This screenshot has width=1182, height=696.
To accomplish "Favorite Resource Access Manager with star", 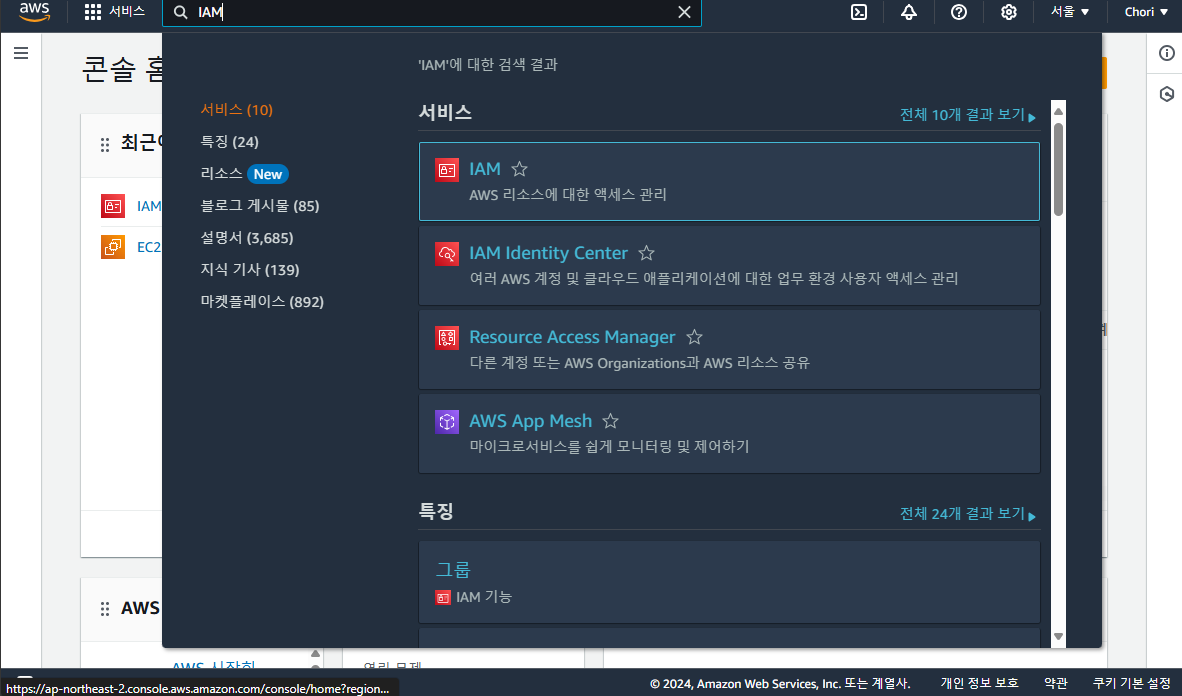I will 694,337.
